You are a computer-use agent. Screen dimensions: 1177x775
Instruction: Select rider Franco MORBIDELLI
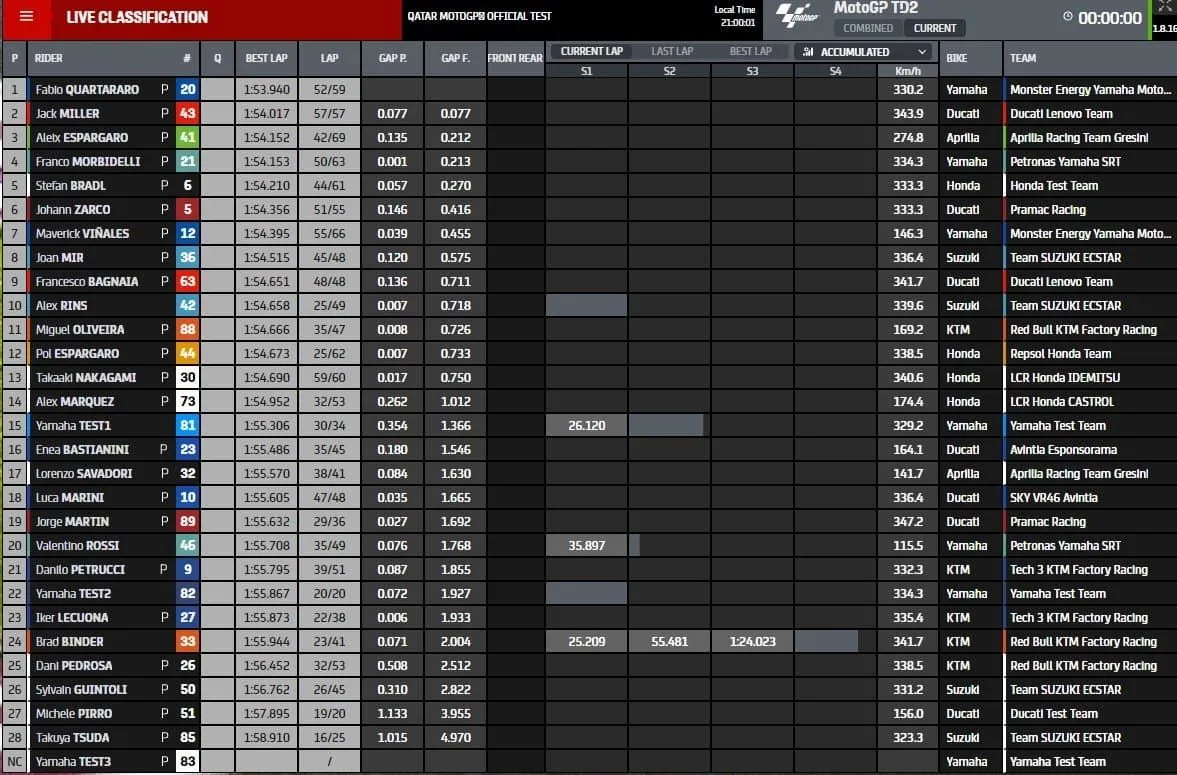click(88, 161)
